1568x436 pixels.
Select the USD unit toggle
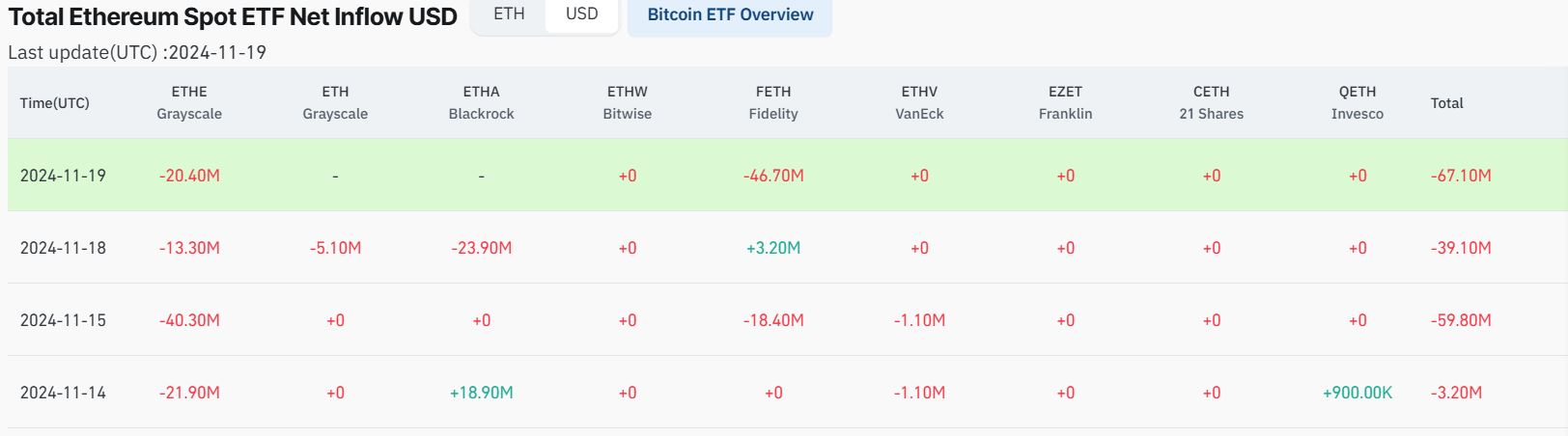(x=581, y=14)
